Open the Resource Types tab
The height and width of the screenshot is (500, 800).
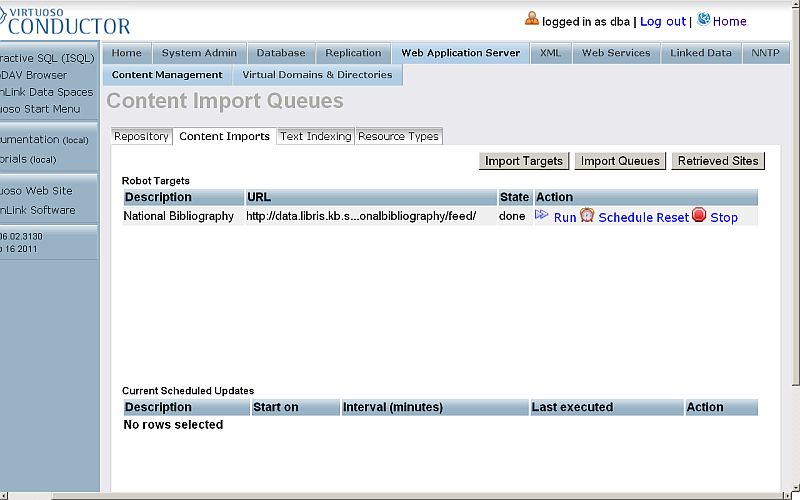coord(398,137)
